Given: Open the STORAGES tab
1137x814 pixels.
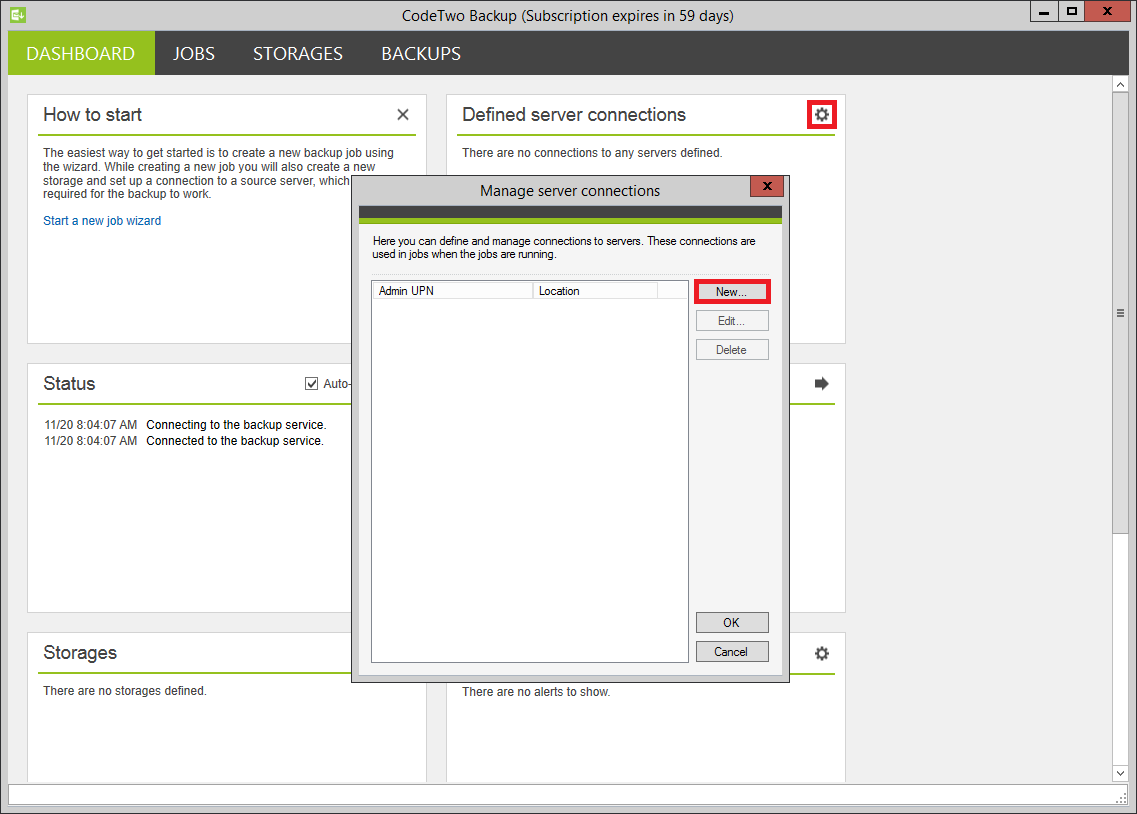Looking at the screenshot, I should (x=298, y=54).
